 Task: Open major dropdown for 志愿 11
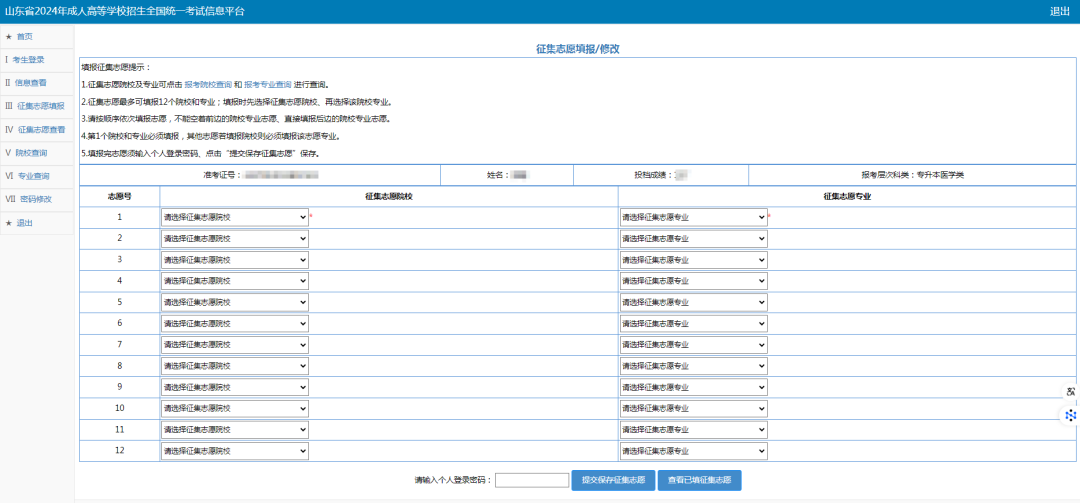click(x=693, y=430)
